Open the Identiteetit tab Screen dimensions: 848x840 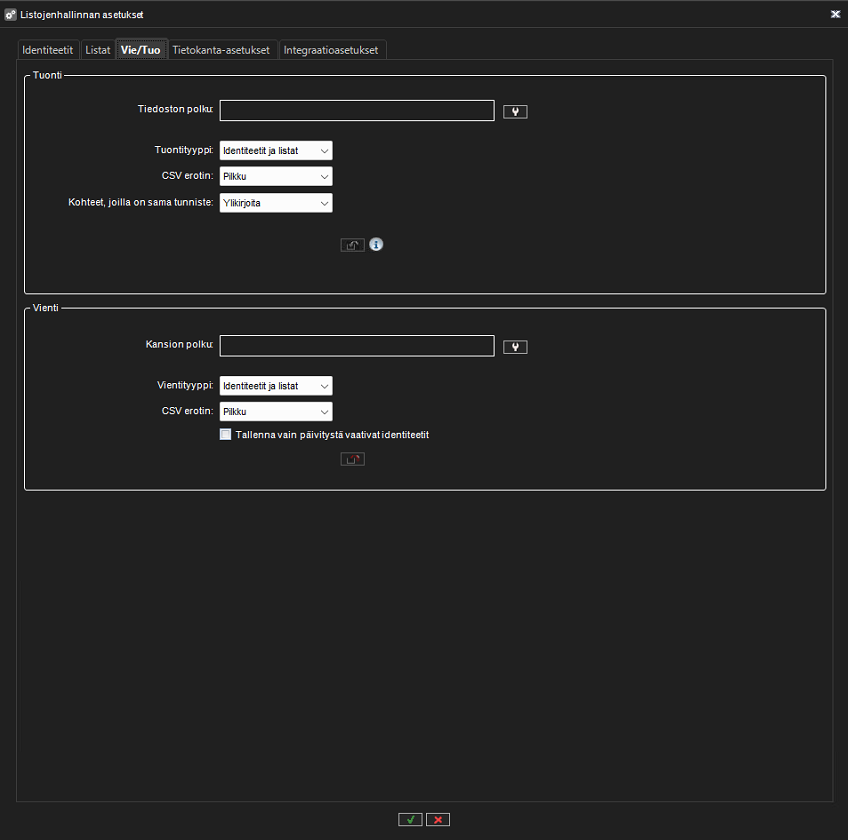(x=48, y=50)
